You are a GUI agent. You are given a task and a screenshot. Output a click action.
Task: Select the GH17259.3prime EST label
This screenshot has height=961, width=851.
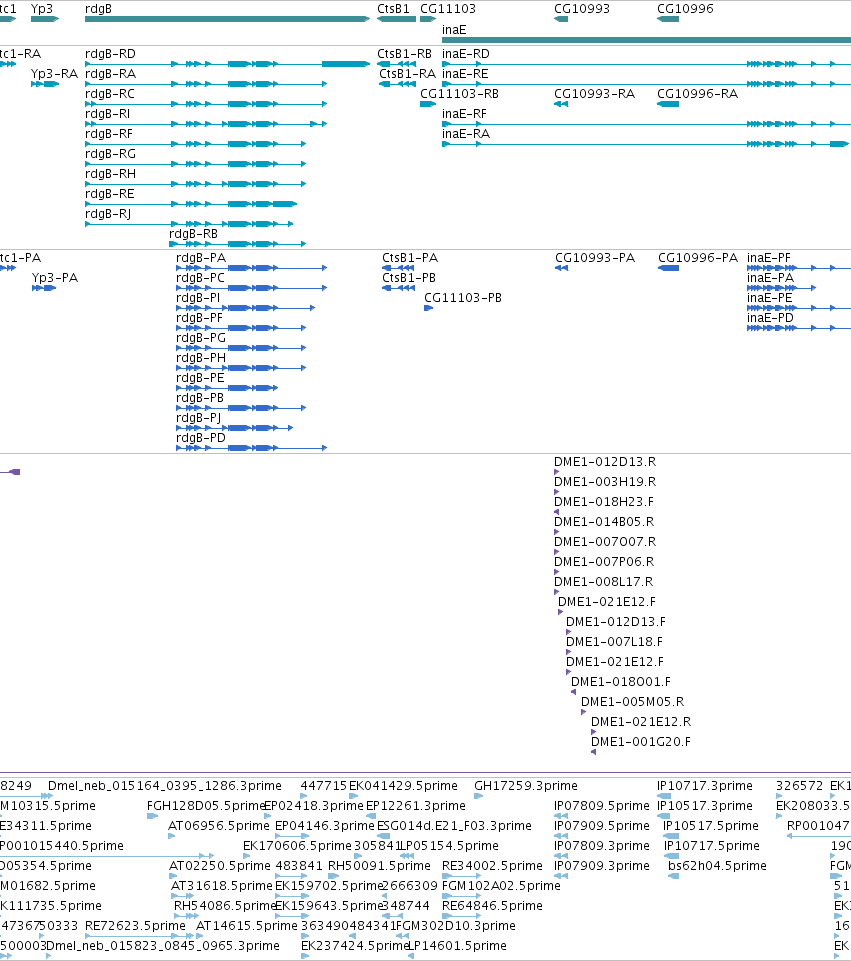(526, 786)
